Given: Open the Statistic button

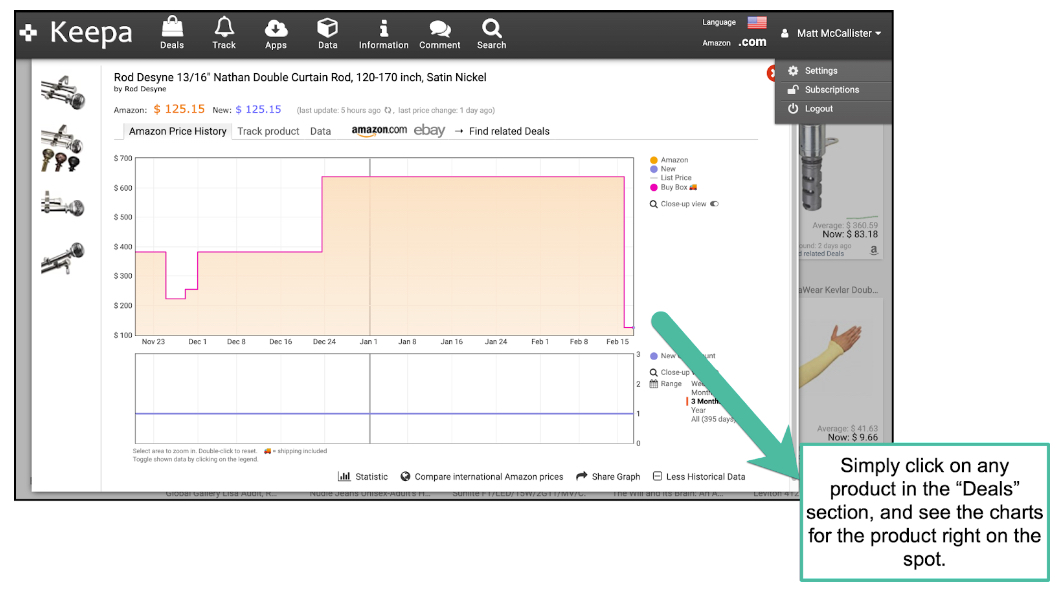Looking at the screenshot, I should click(x=363, y=477).
